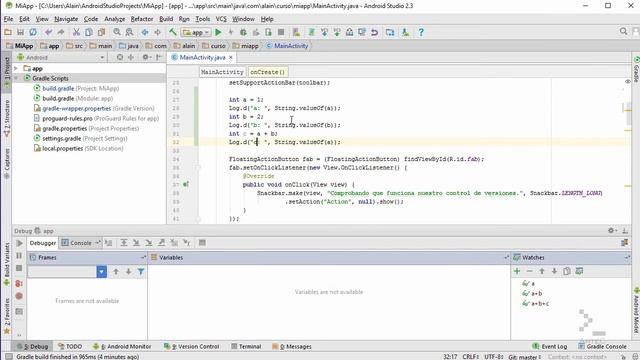Open the Event Log
Viewport: 640px width, 360px height.
(550, 347)
